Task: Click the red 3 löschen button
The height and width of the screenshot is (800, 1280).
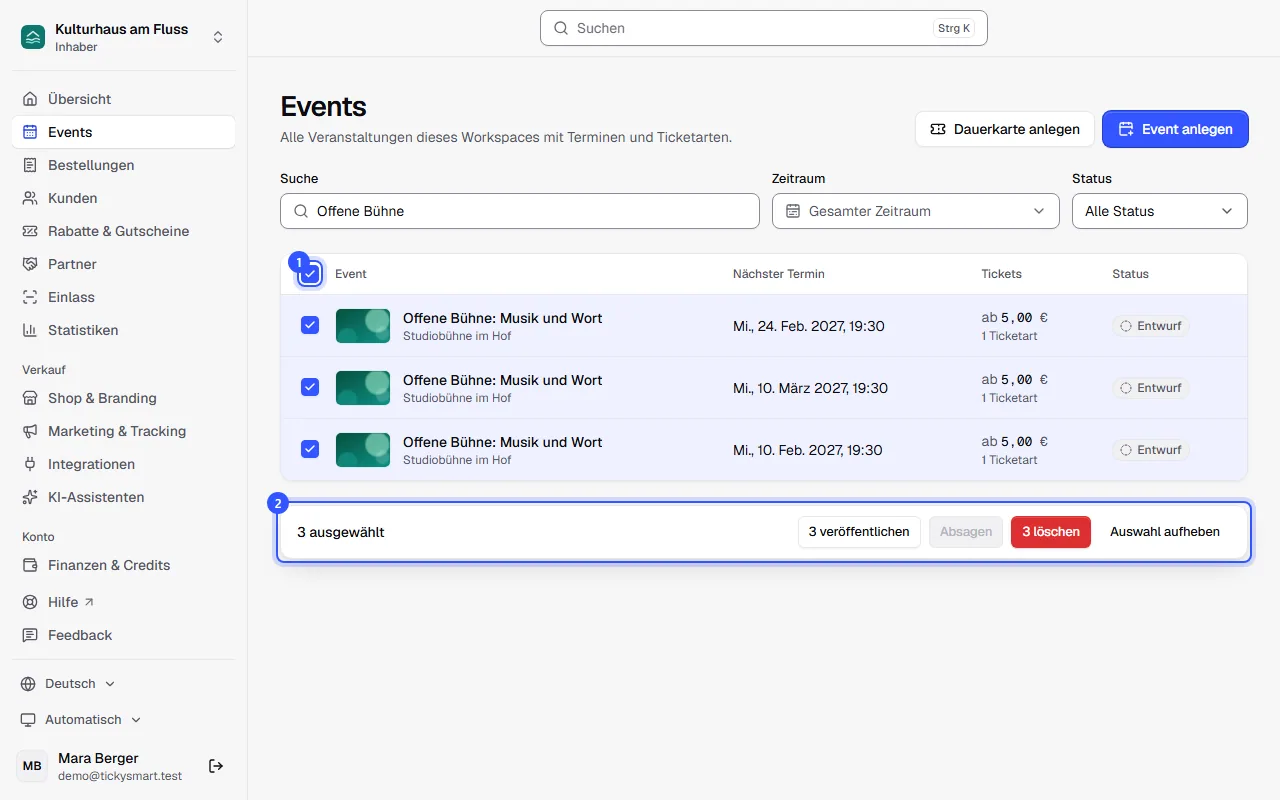Action: click(1051, 532)
